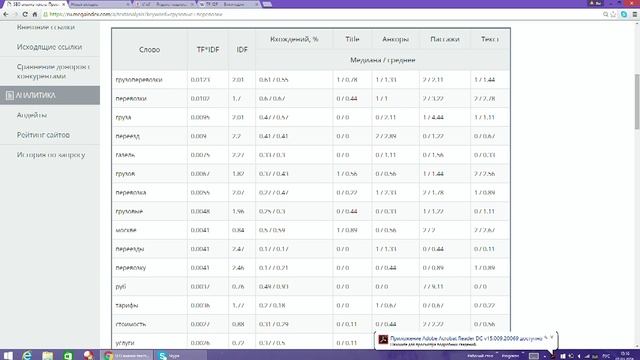Viewport: 640px width, 360px height.
Task: Click the Вхождений, % column header
Action: pyautogui.click(x=294, y=39)
